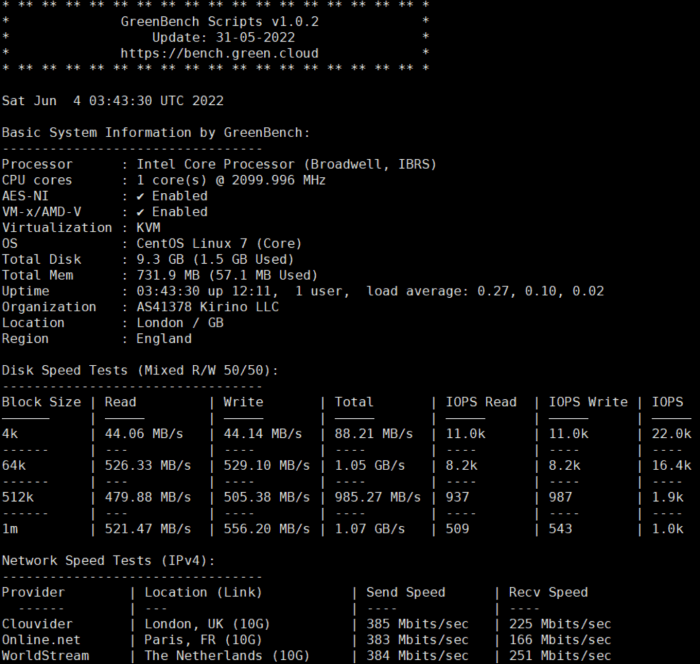Image resolution: width=700 pixels, height=664 pixels.
Task: Click the 4k read speed '44.06 MB/s'
Action: (x=144, y=434)
